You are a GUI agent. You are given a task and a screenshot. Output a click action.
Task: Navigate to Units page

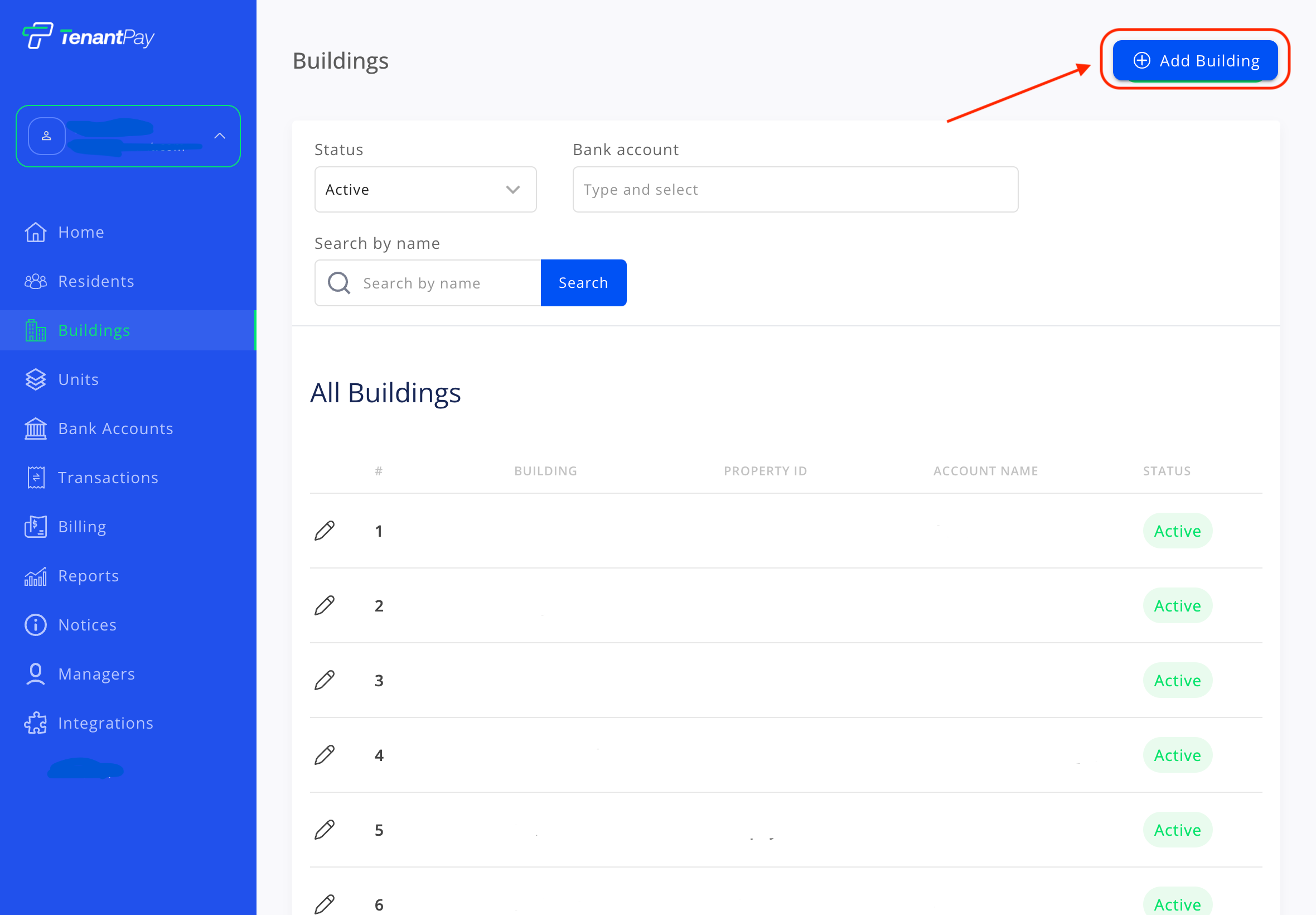click(x=79, y=379)
